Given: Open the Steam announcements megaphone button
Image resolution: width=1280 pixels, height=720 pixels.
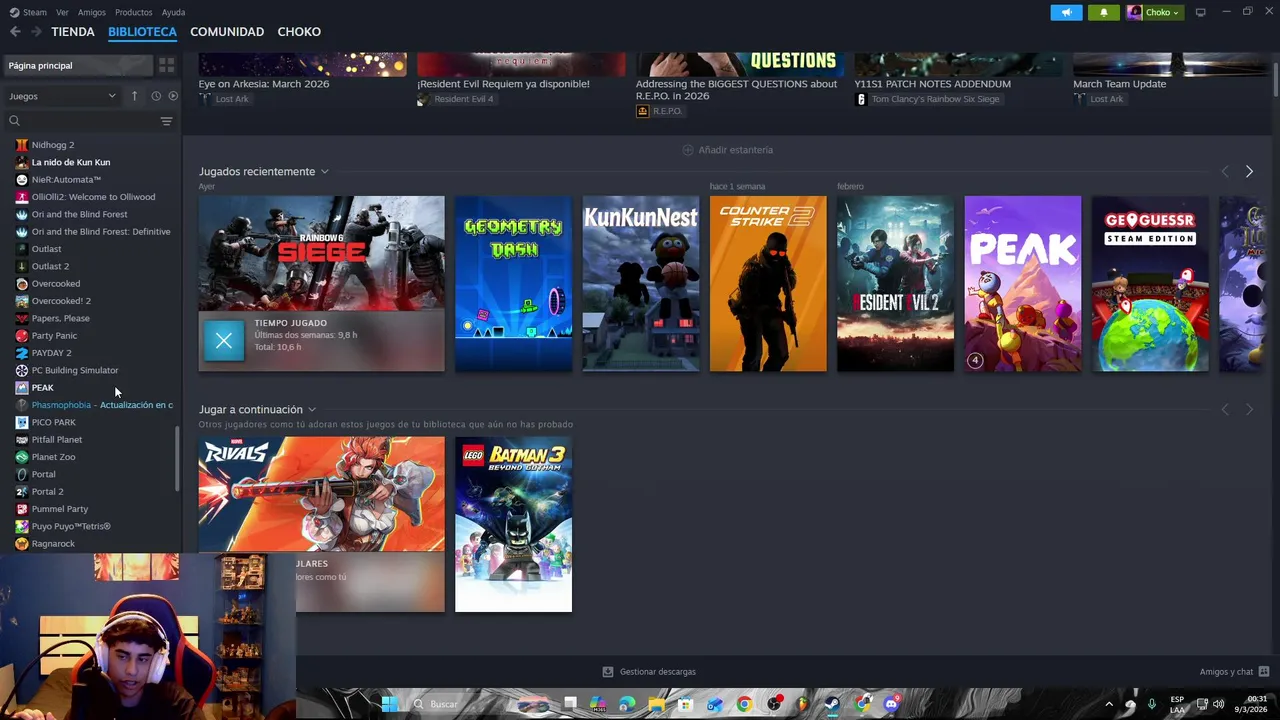Looking at the screenshot, I should point(1066,12).
